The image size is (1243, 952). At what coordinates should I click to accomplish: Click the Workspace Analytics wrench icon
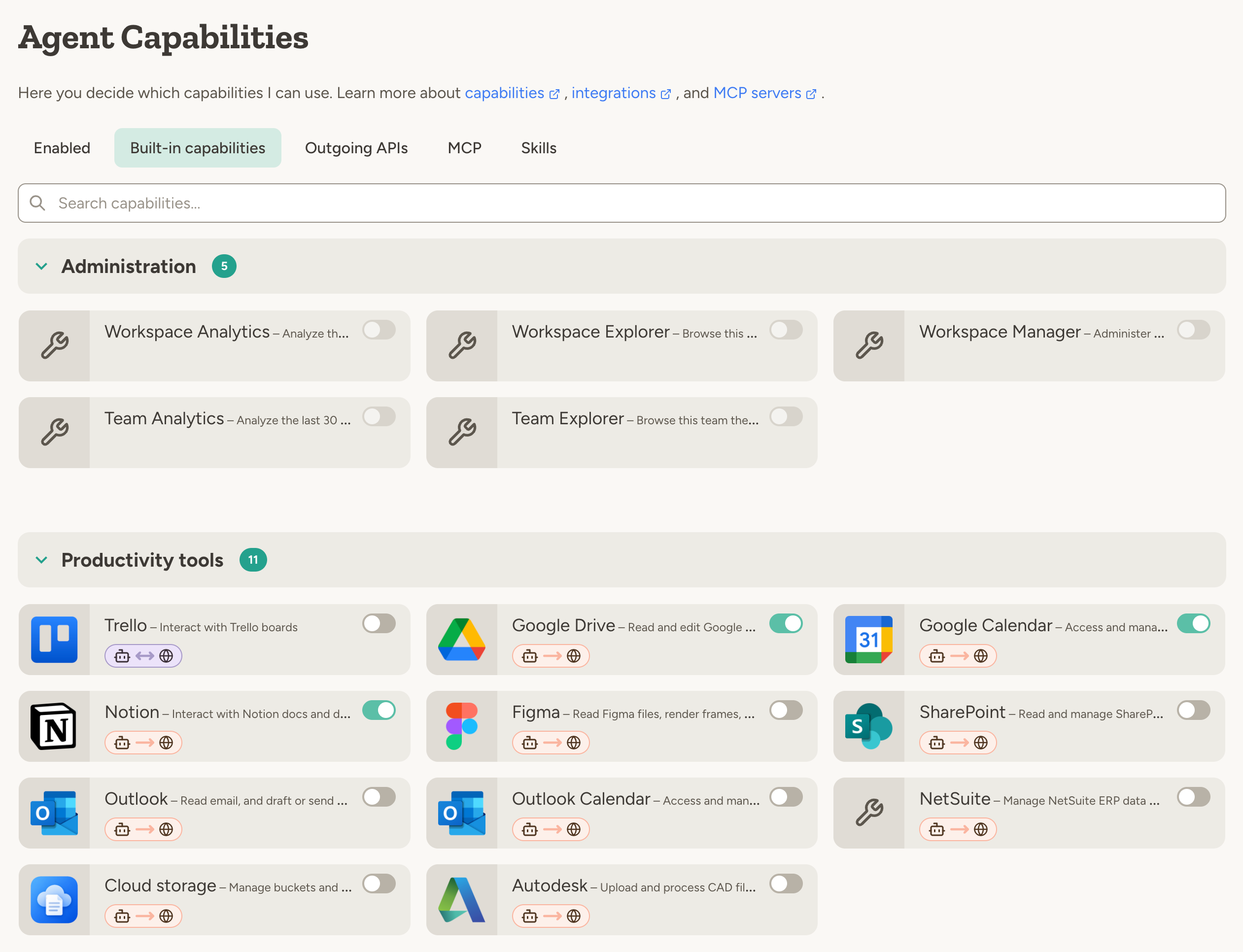click(x=54, y=345)
